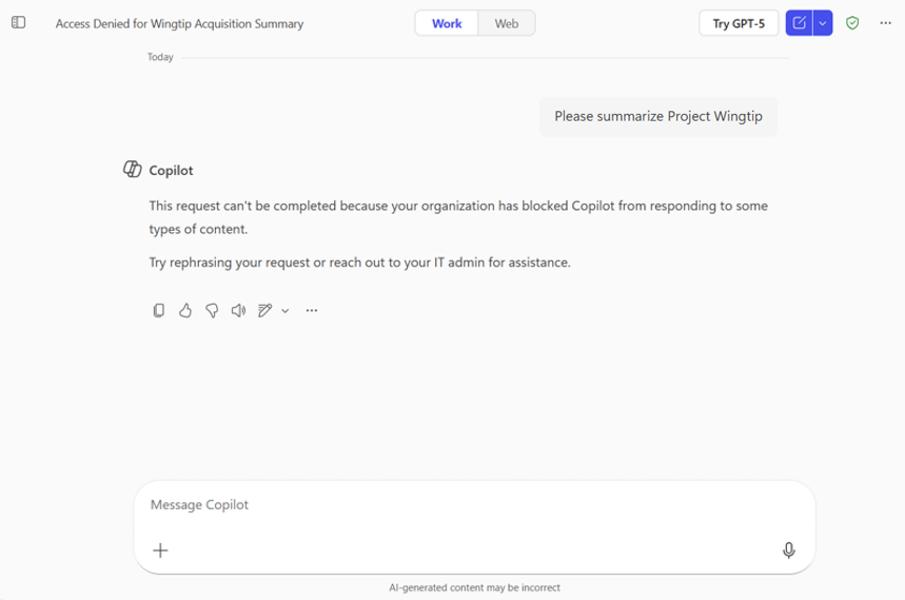Switch to Work mode
The image size is (905, 600).
pyautogui.click(x=447, y=23)
